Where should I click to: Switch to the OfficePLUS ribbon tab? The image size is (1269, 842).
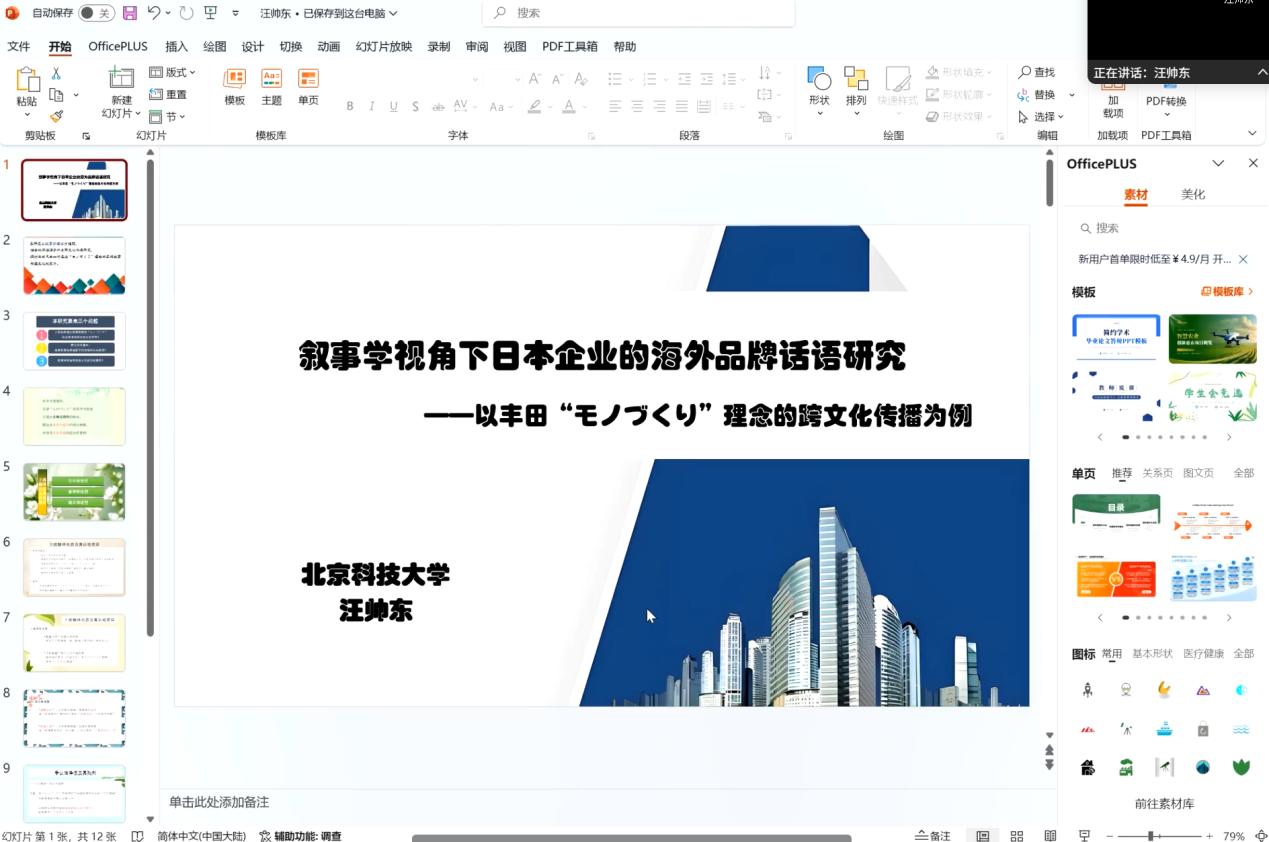tap(118, 47)
